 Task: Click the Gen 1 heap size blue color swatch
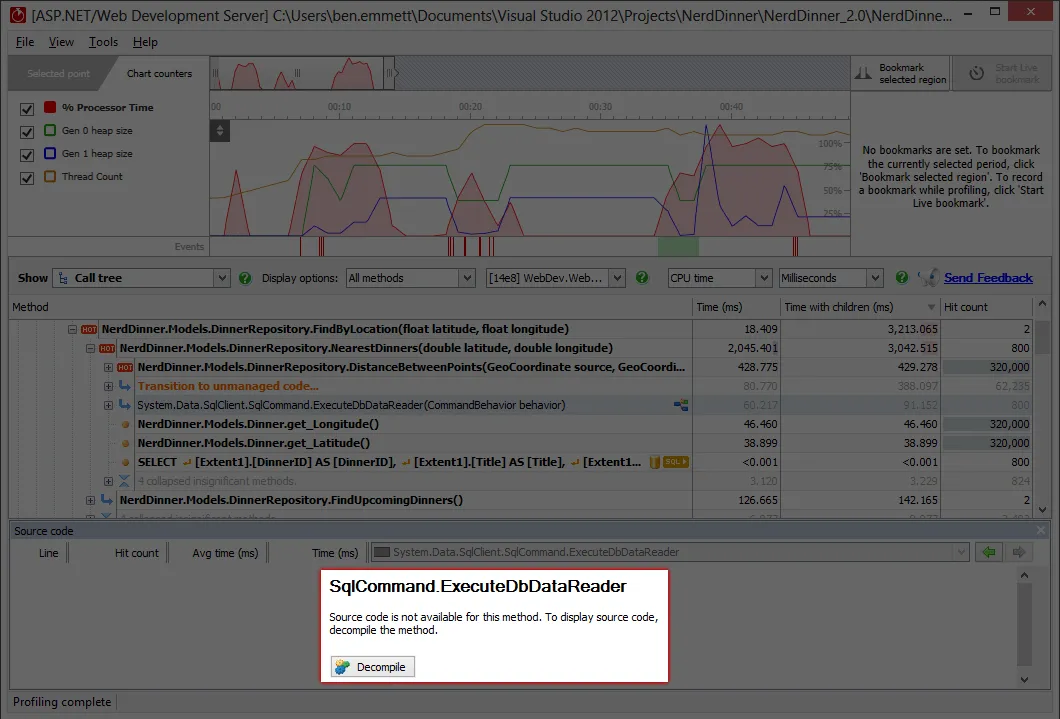click(50, 154)
